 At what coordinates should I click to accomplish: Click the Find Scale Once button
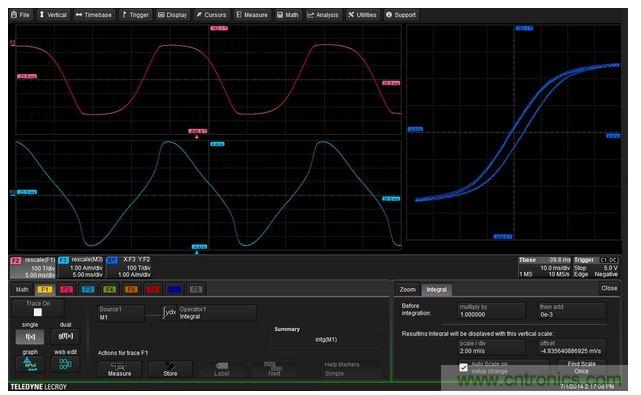[x=581, y=367]
